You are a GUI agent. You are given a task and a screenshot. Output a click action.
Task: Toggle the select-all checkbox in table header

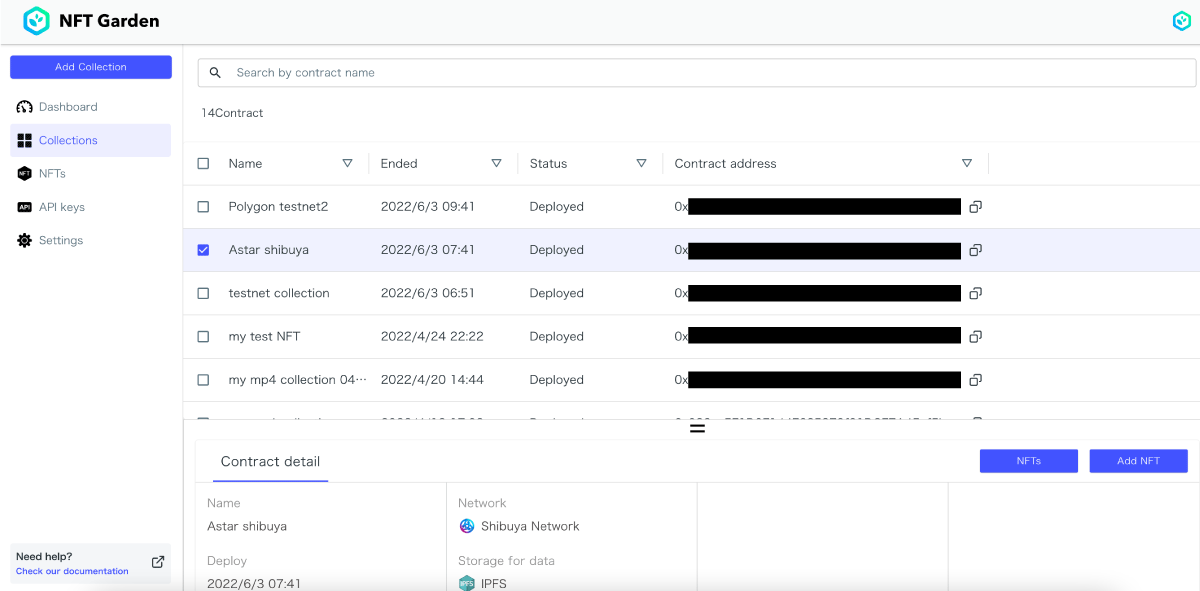pos(204,164)
